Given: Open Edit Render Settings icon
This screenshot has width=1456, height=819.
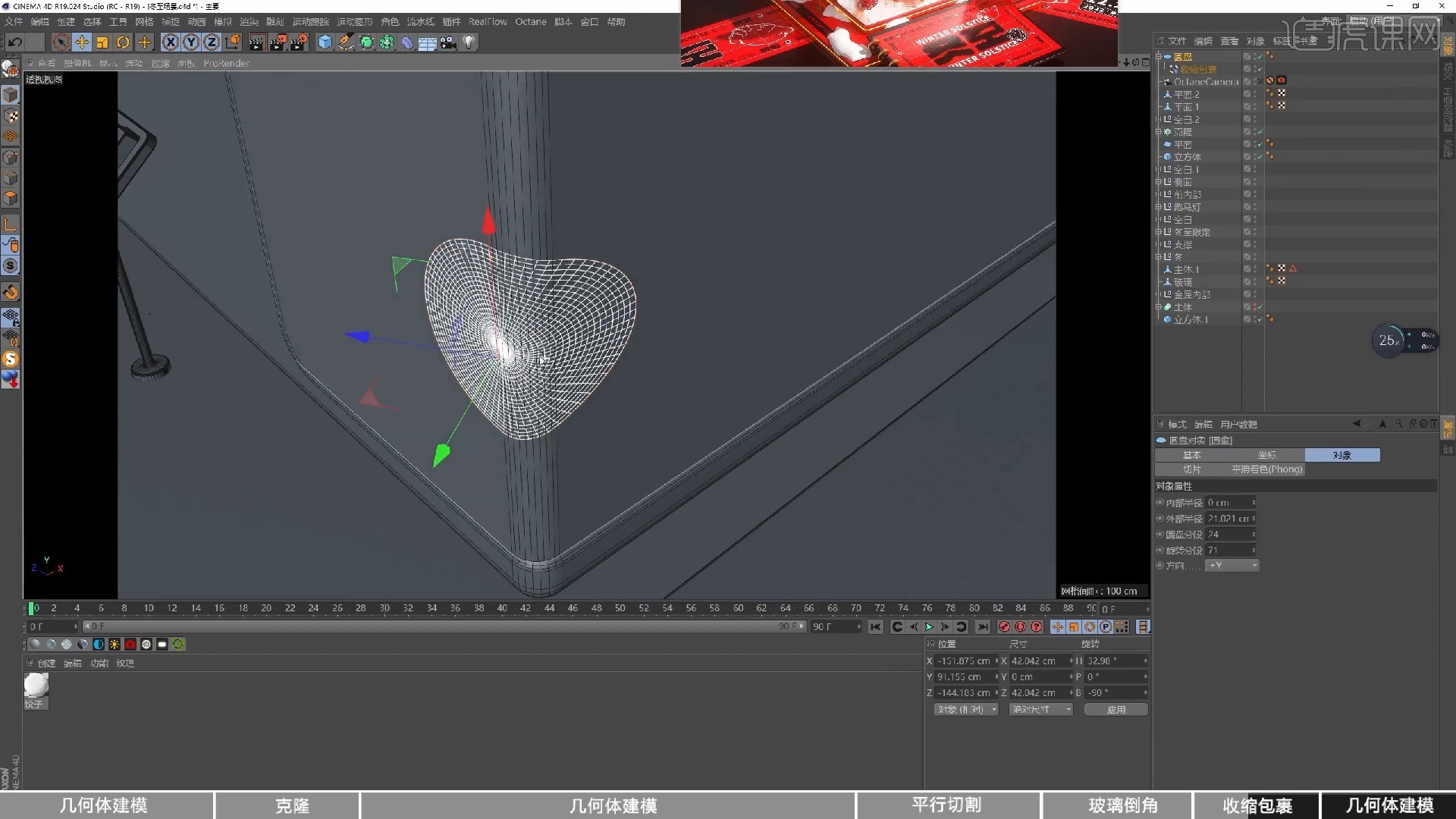Looking at the screenshot, I should point(300,42).
